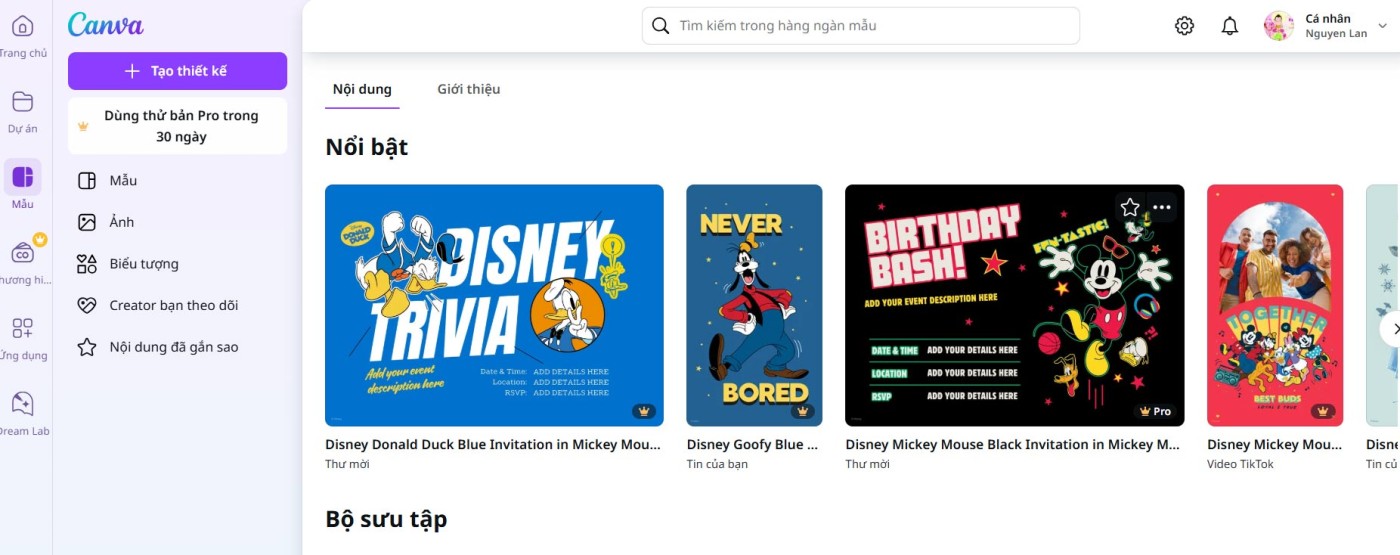Open the Ứng dụng apps icon
This screenshot has width=1400, height=555.
pyautogui.click(x=22, y=329)
